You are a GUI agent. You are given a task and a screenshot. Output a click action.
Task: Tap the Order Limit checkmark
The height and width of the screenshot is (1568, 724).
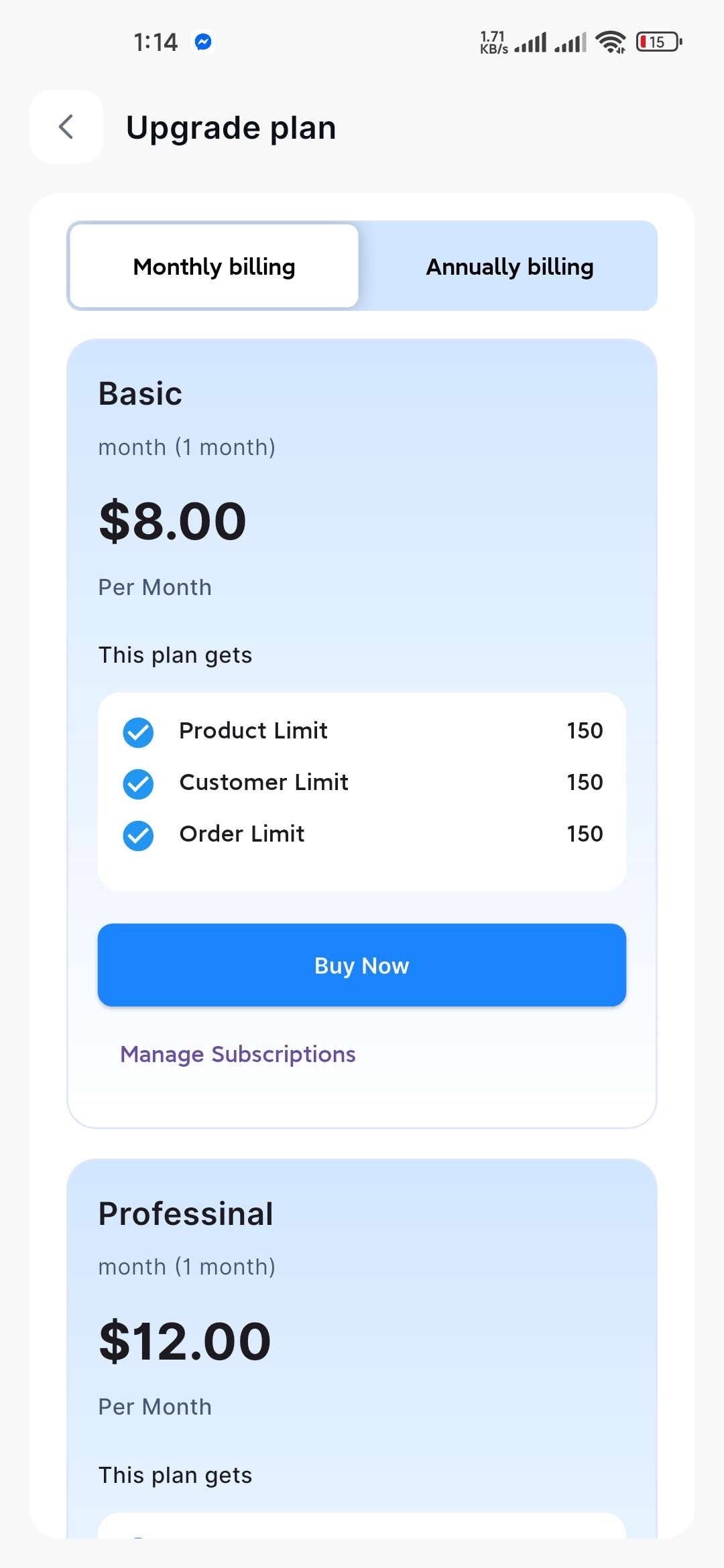[138, 835]
